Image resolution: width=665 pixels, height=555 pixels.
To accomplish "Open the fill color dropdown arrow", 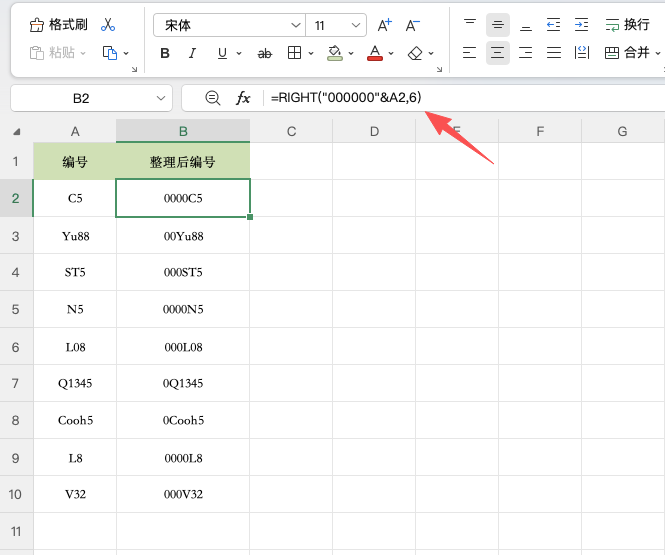I will point(351,53).
